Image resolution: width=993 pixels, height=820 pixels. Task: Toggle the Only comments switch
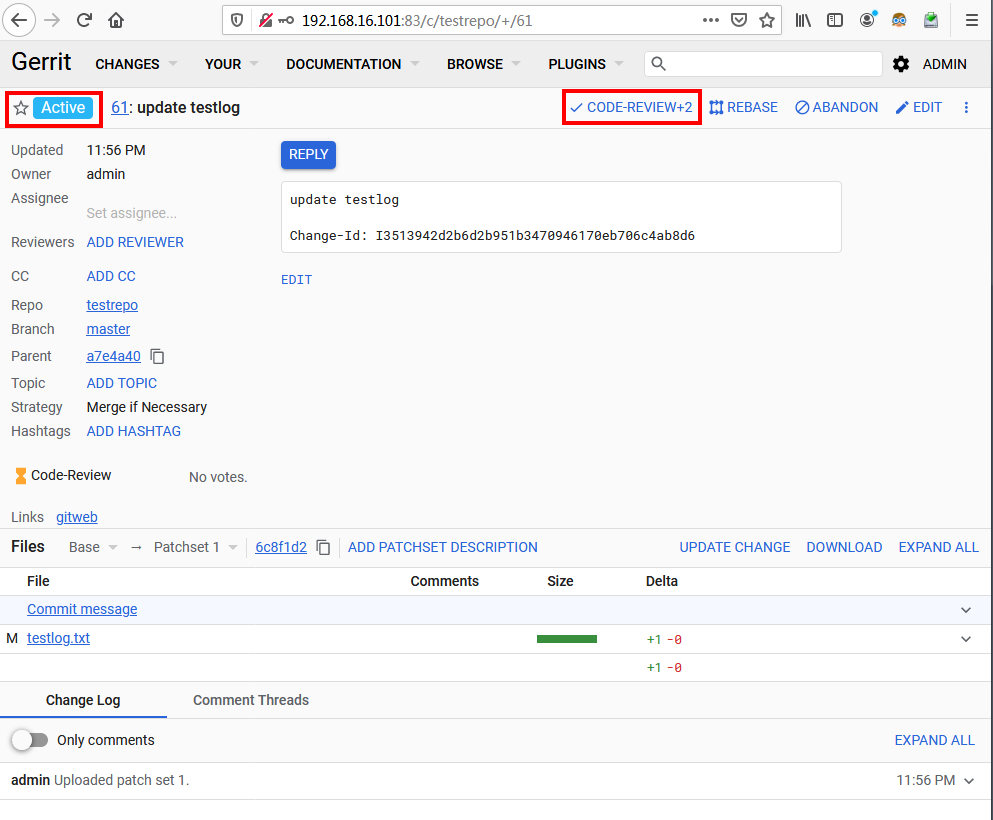(x=30, y=740)
